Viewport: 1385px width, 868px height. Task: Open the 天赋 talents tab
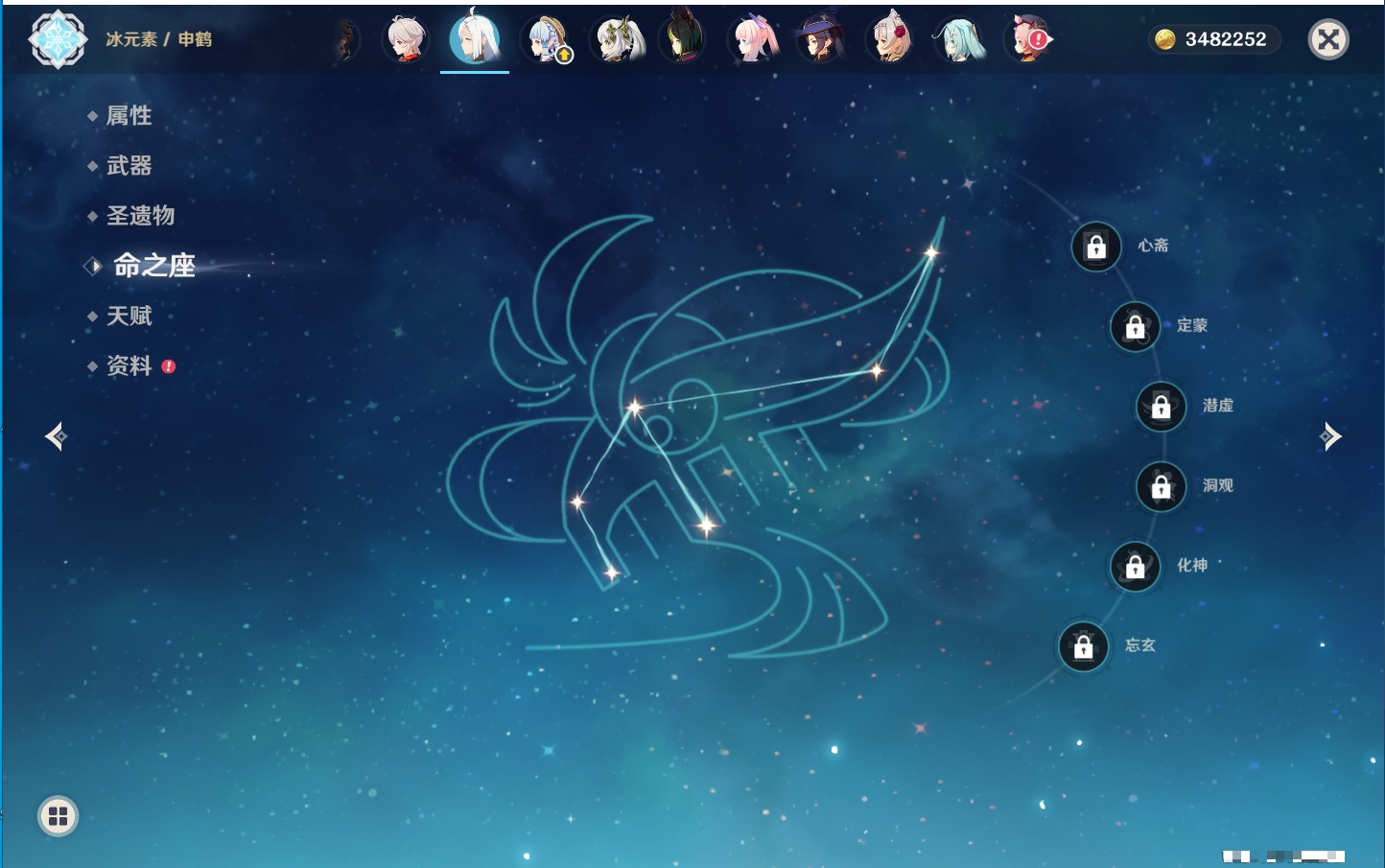[x=129, y=316]
